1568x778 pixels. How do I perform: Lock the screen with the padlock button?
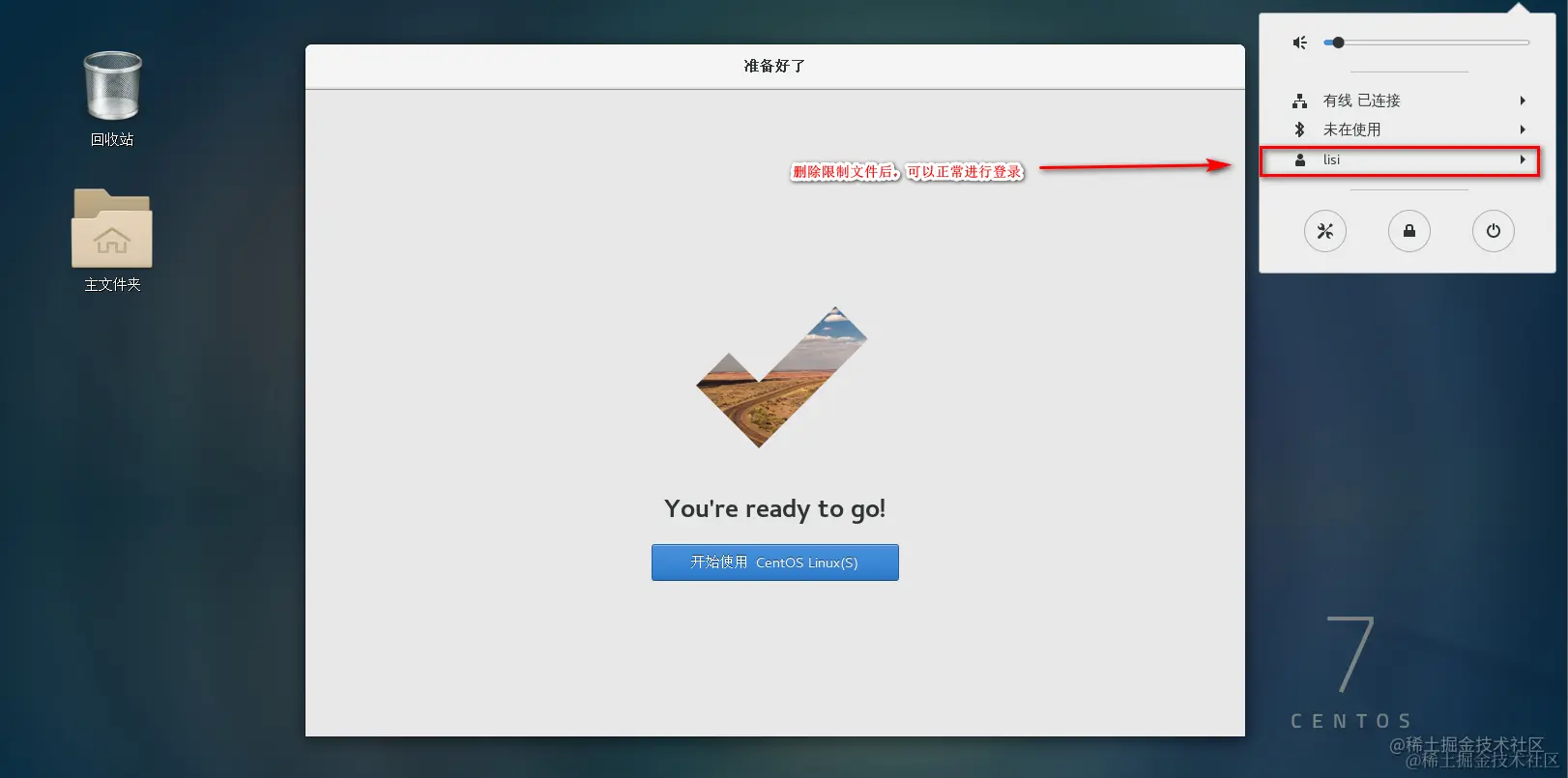(x=1409, y=231)
